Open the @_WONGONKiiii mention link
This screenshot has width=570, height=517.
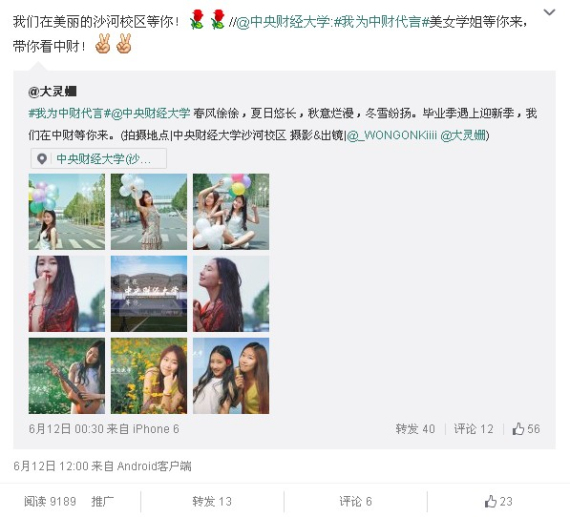point(392,135)
